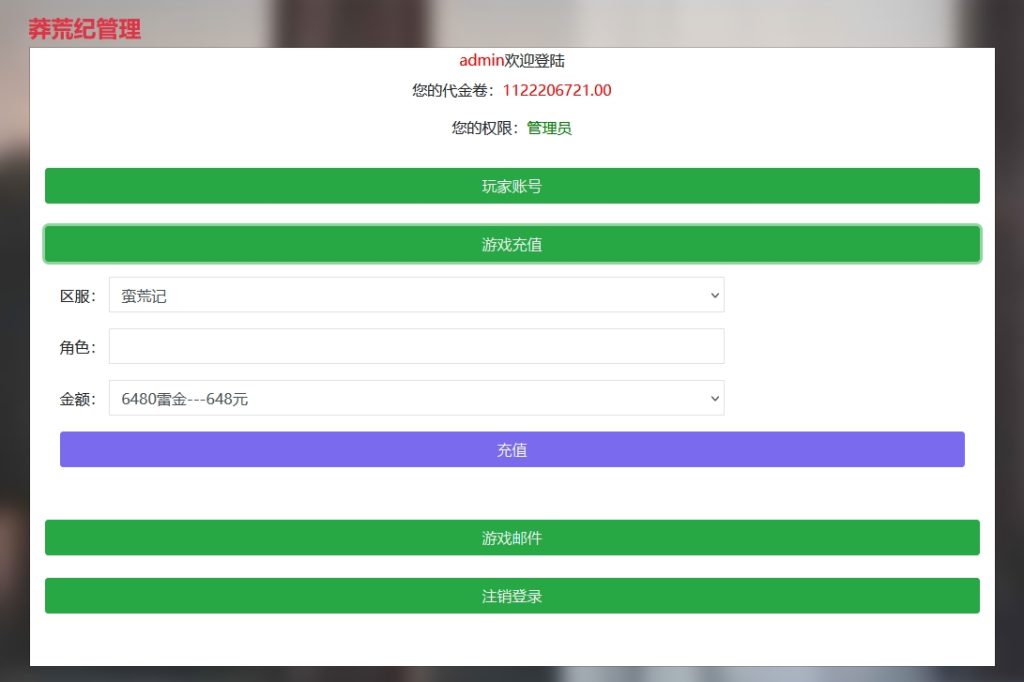Click the admin欢迎登陆 welcome text
This screenshot has height=682, width=1024.
tap(511, 60)
